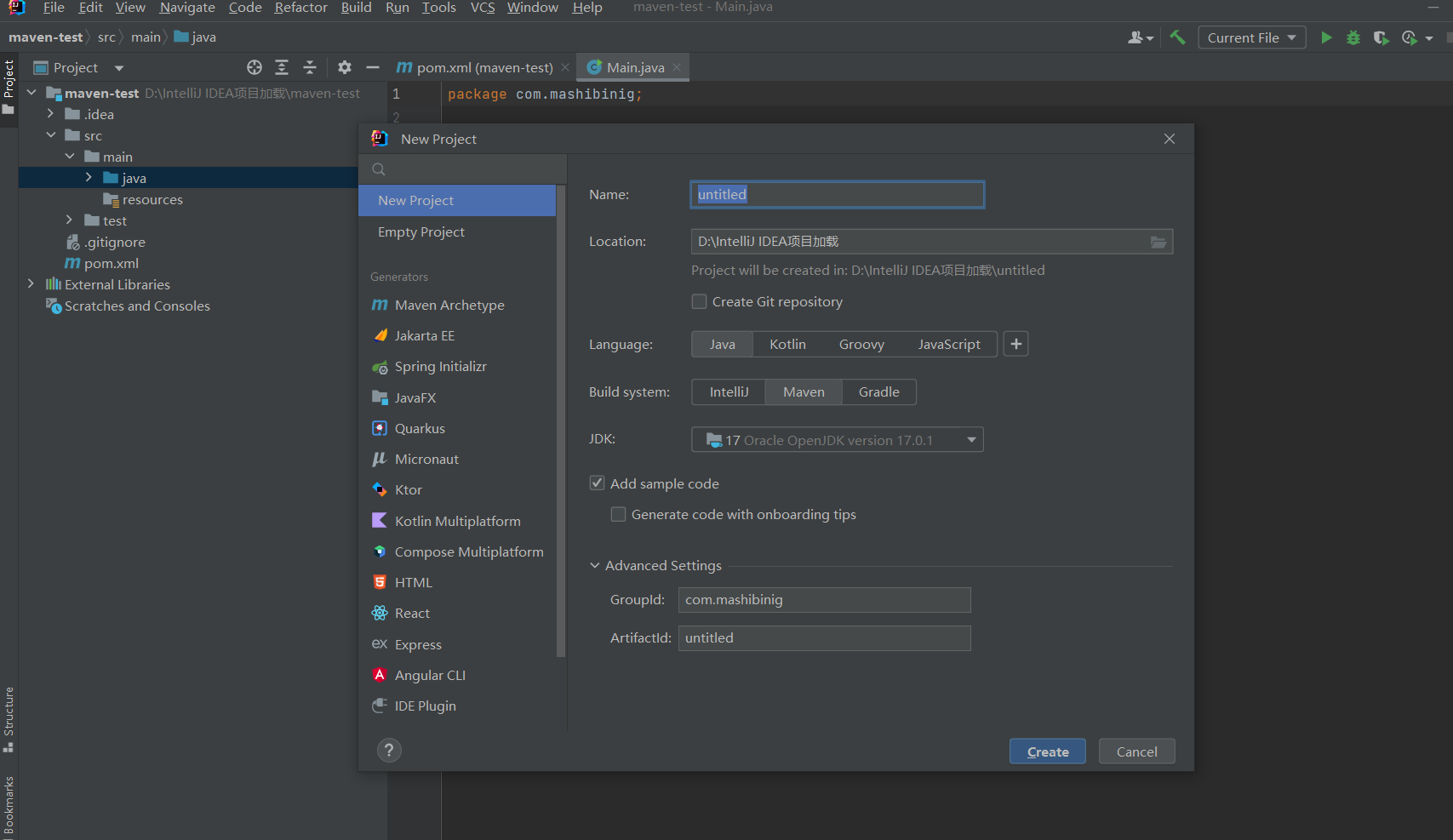Open Project view mode dropdown
Image resolution: width=1453 pixels, height=840 pixels.
pyautogui.click(x=119, y=68)
